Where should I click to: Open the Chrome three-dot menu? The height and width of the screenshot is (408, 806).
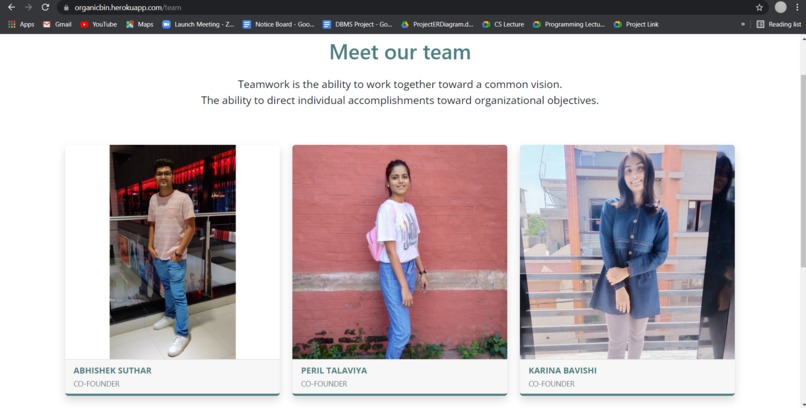click(797, 7)
